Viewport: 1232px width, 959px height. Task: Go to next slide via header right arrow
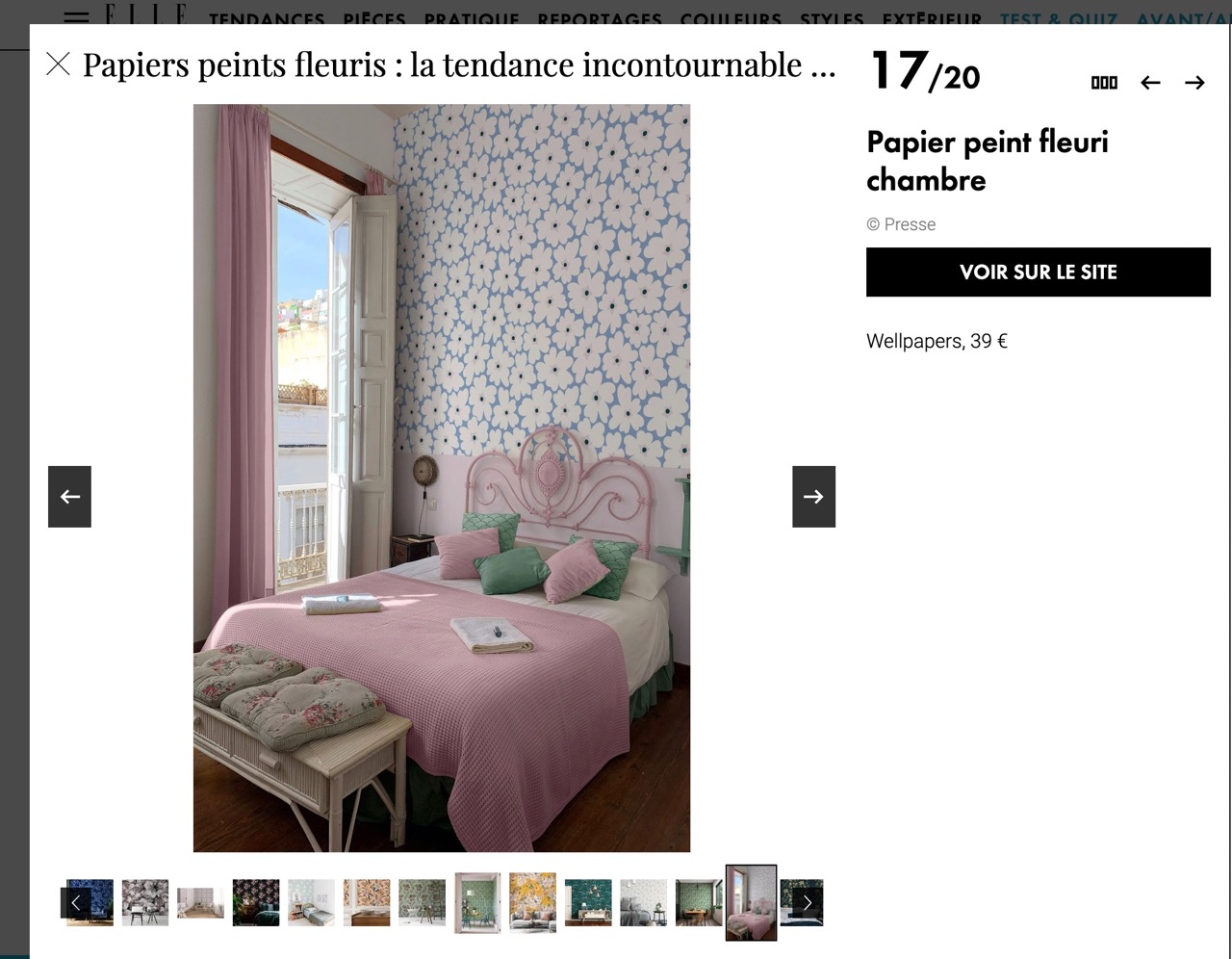pos(1194,83)
